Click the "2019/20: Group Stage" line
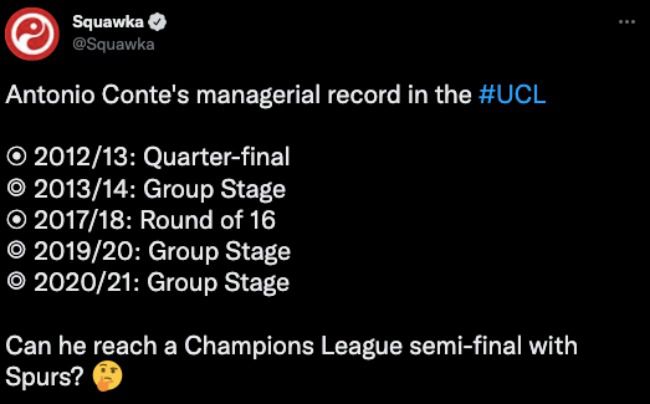650x404 pixels. point(162,251)
